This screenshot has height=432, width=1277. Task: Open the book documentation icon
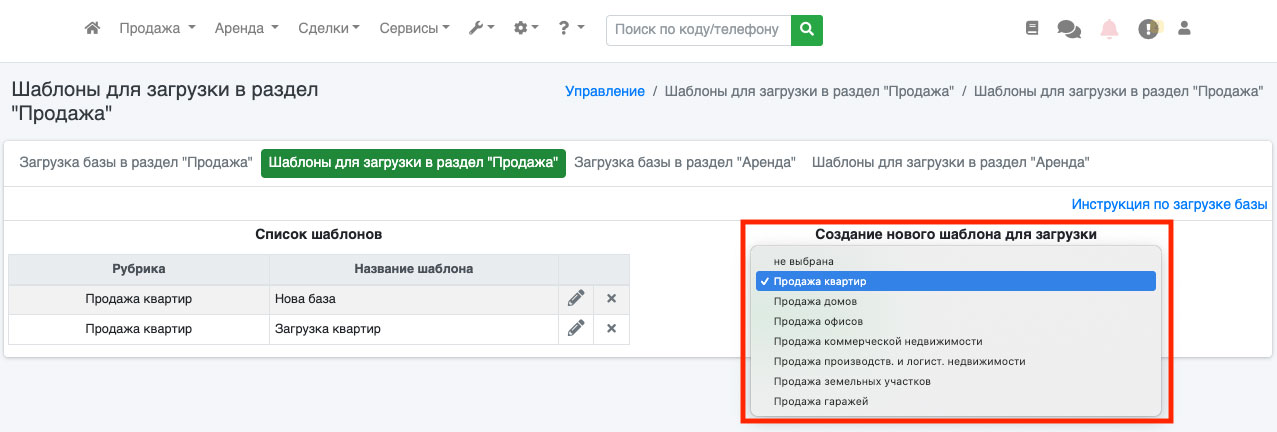coord(1032,29)
